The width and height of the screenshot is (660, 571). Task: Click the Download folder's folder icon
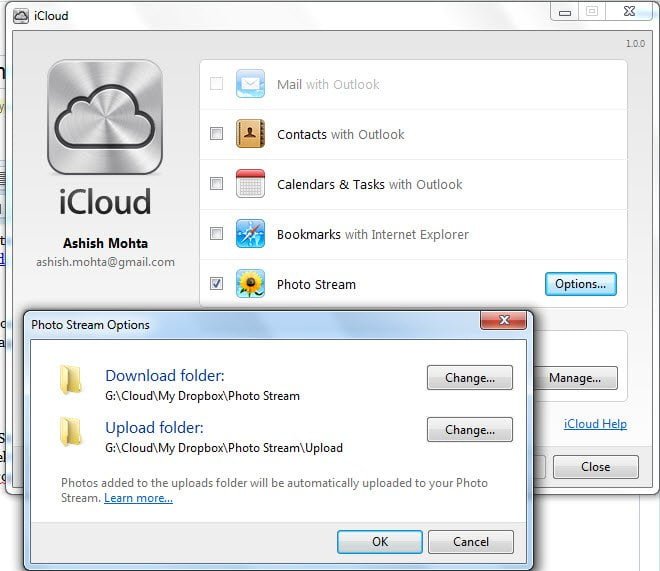click(x=70, y=380)
